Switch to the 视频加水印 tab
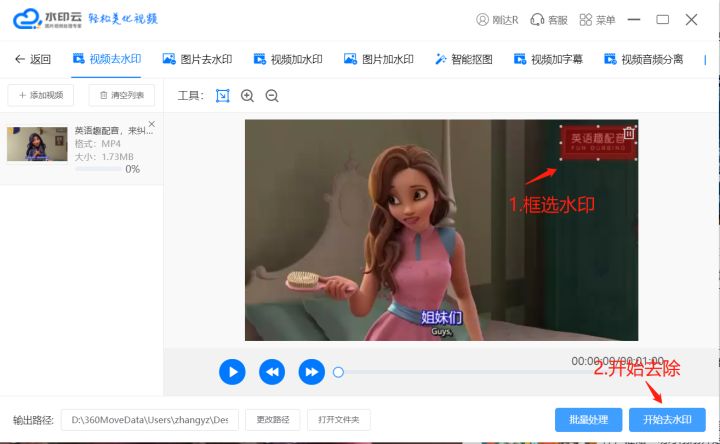Viewport: 720px width, 444px height. 288,59
